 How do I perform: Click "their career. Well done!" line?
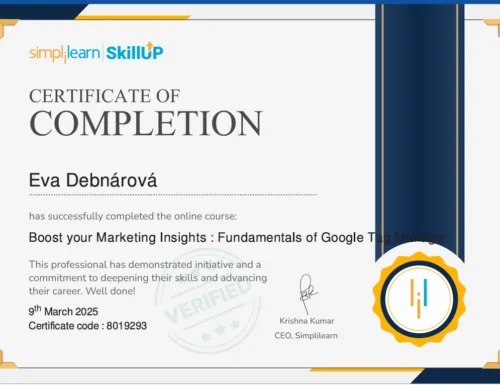(82, 291)
